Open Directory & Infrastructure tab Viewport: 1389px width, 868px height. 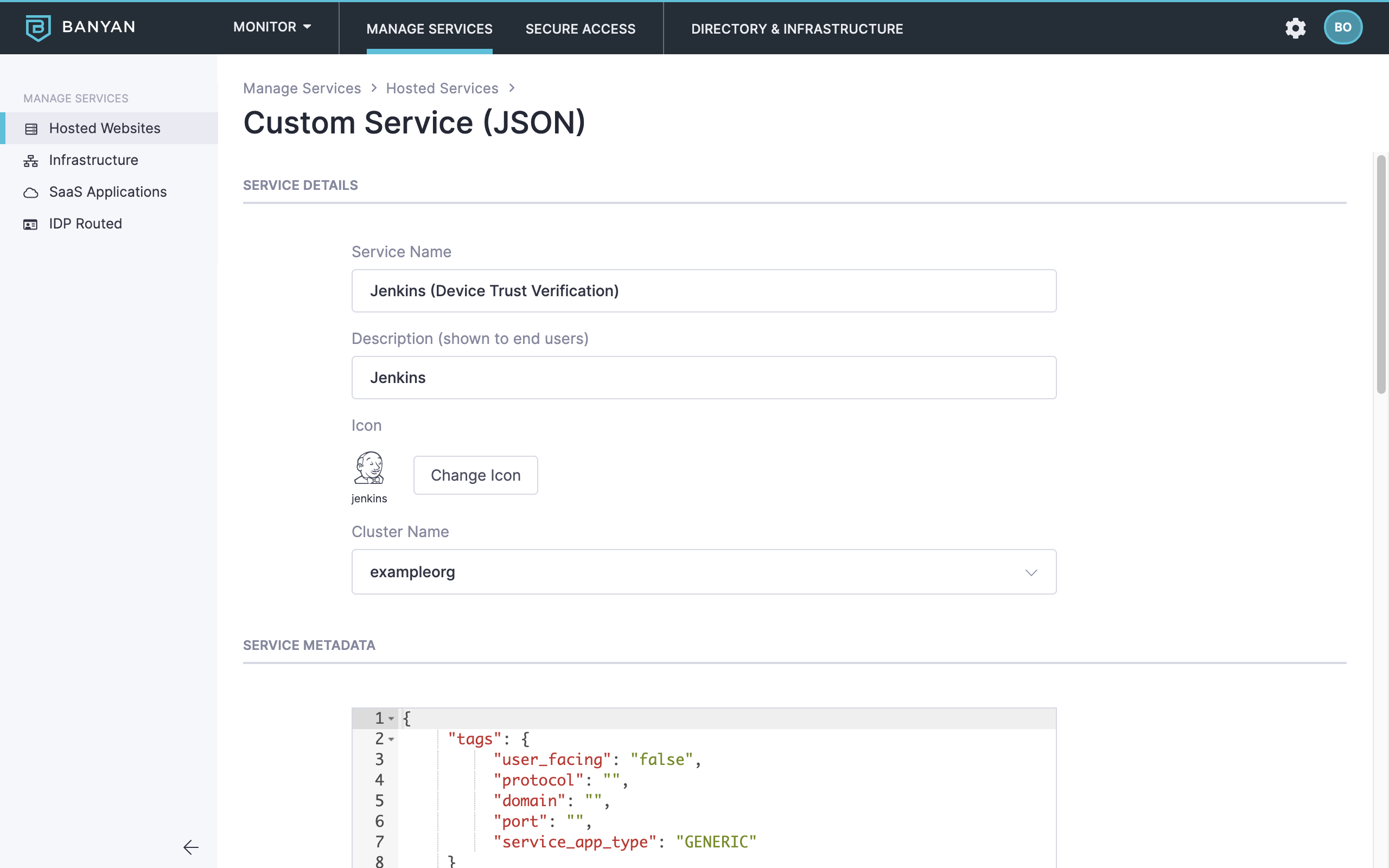(x=797, y=29)
